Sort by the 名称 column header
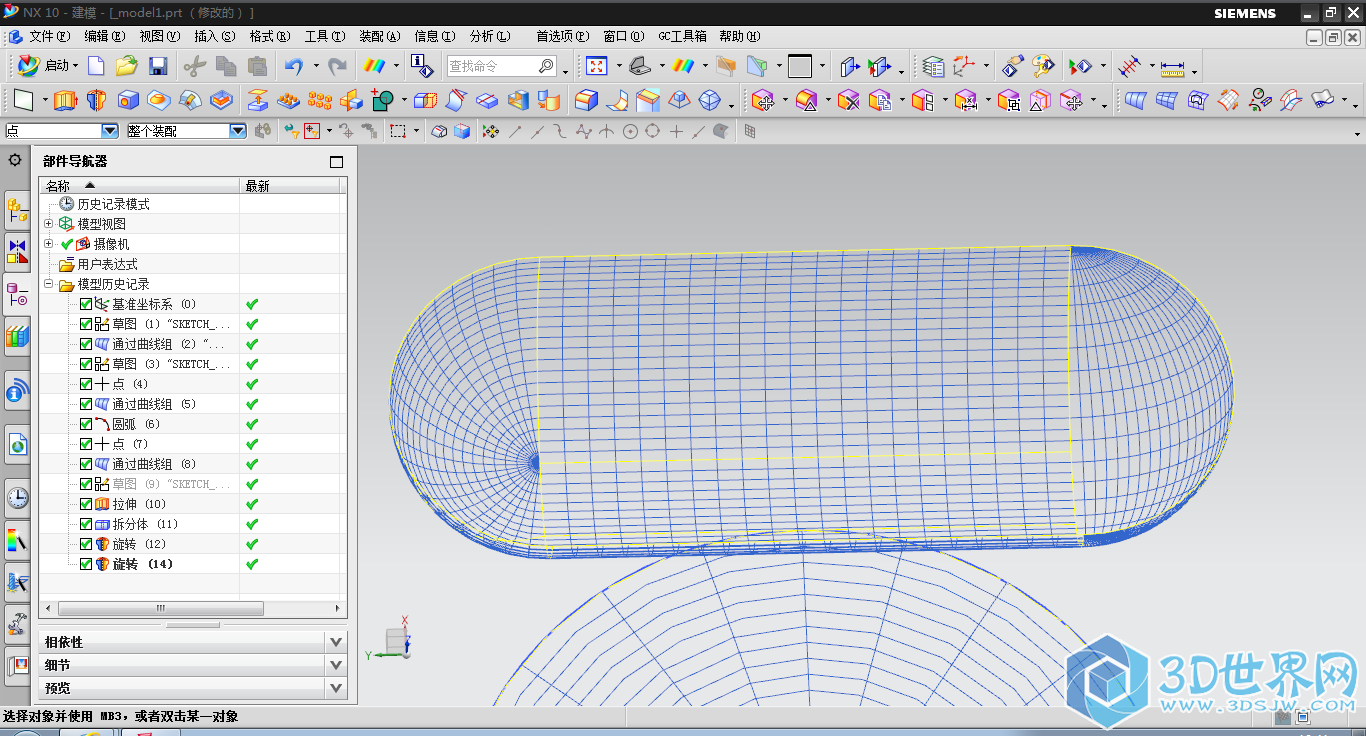 pos(139,186)
